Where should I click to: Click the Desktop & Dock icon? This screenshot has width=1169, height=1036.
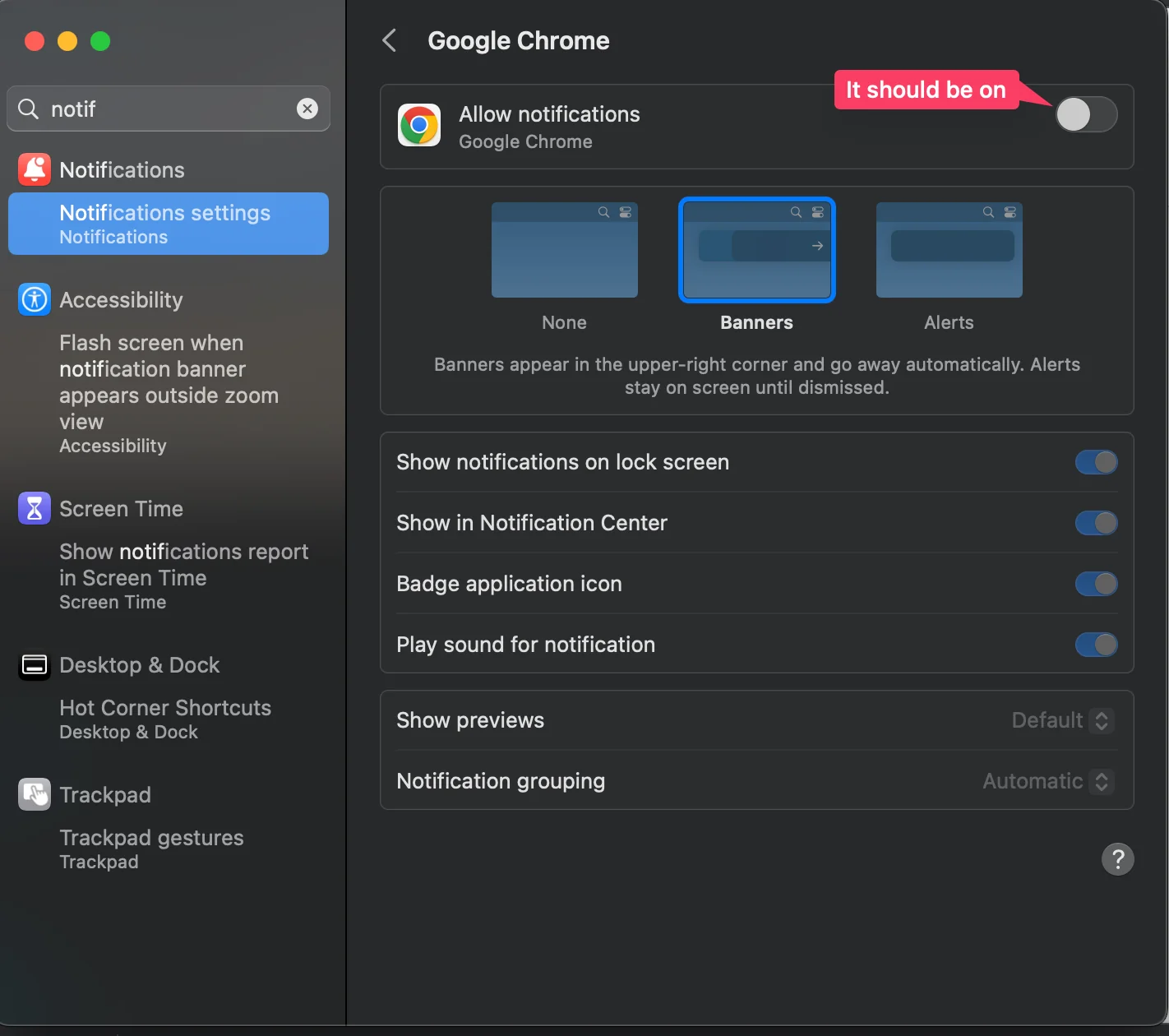pyautogui.click(x=35, y=664)
